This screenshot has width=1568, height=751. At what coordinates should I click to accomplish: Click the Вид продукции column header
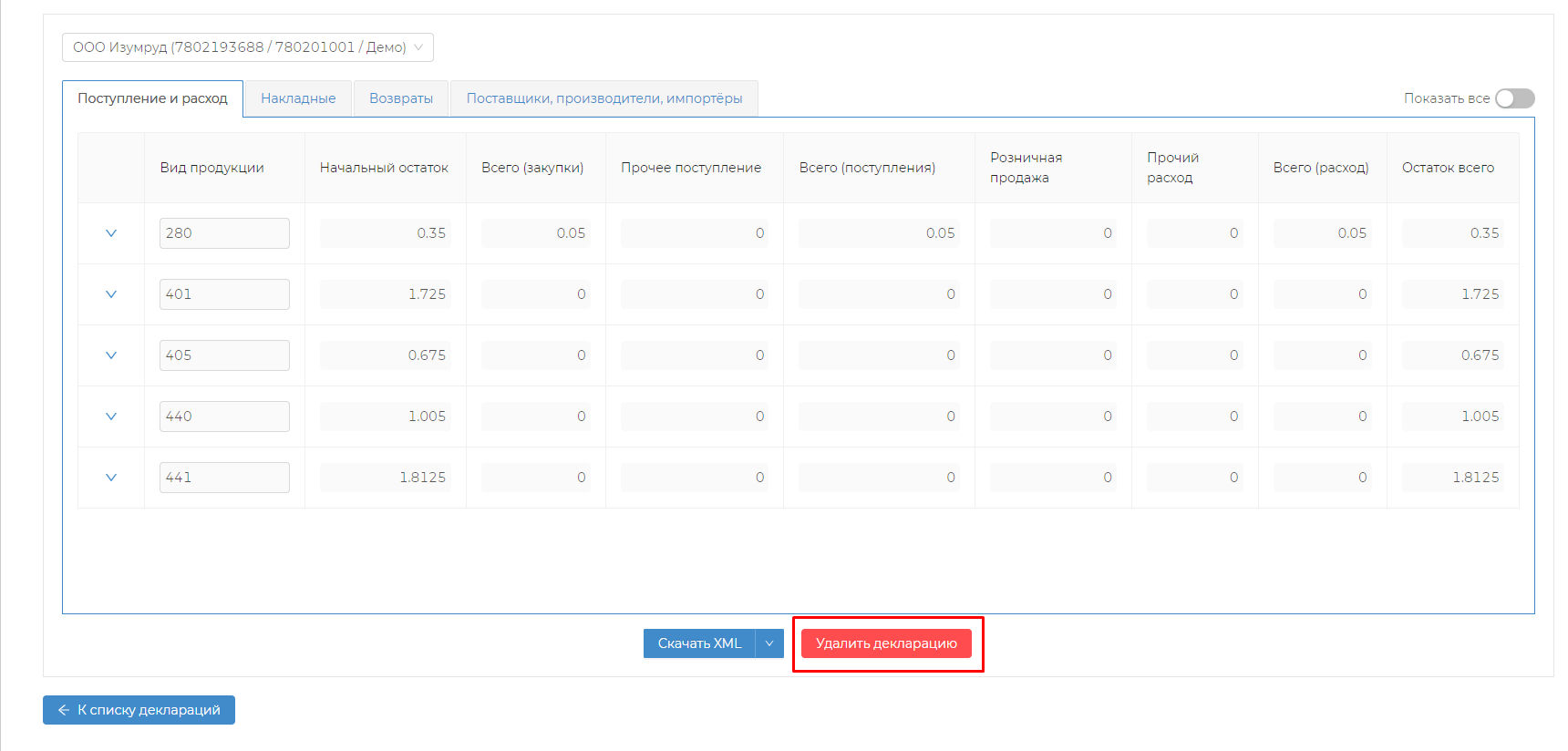(x=212, y=168)
